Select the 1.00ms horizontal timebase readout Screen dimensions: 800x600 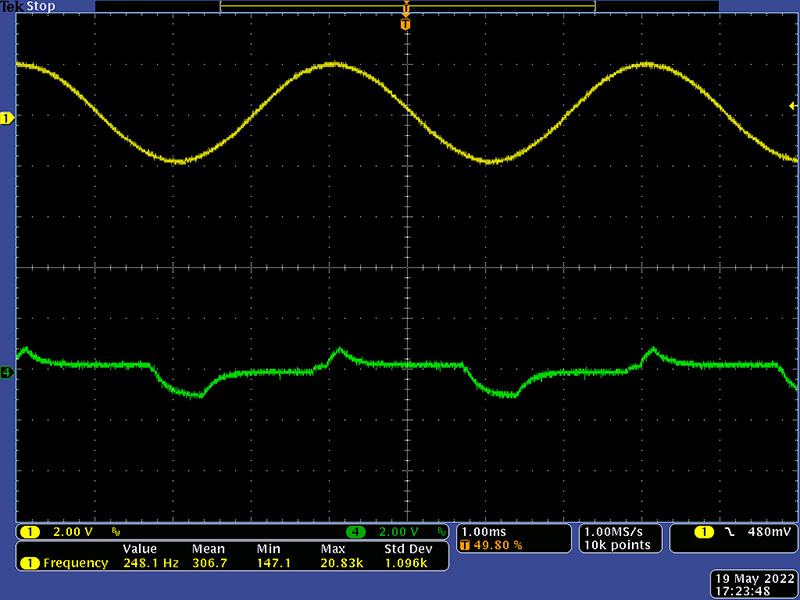point(485,531)
